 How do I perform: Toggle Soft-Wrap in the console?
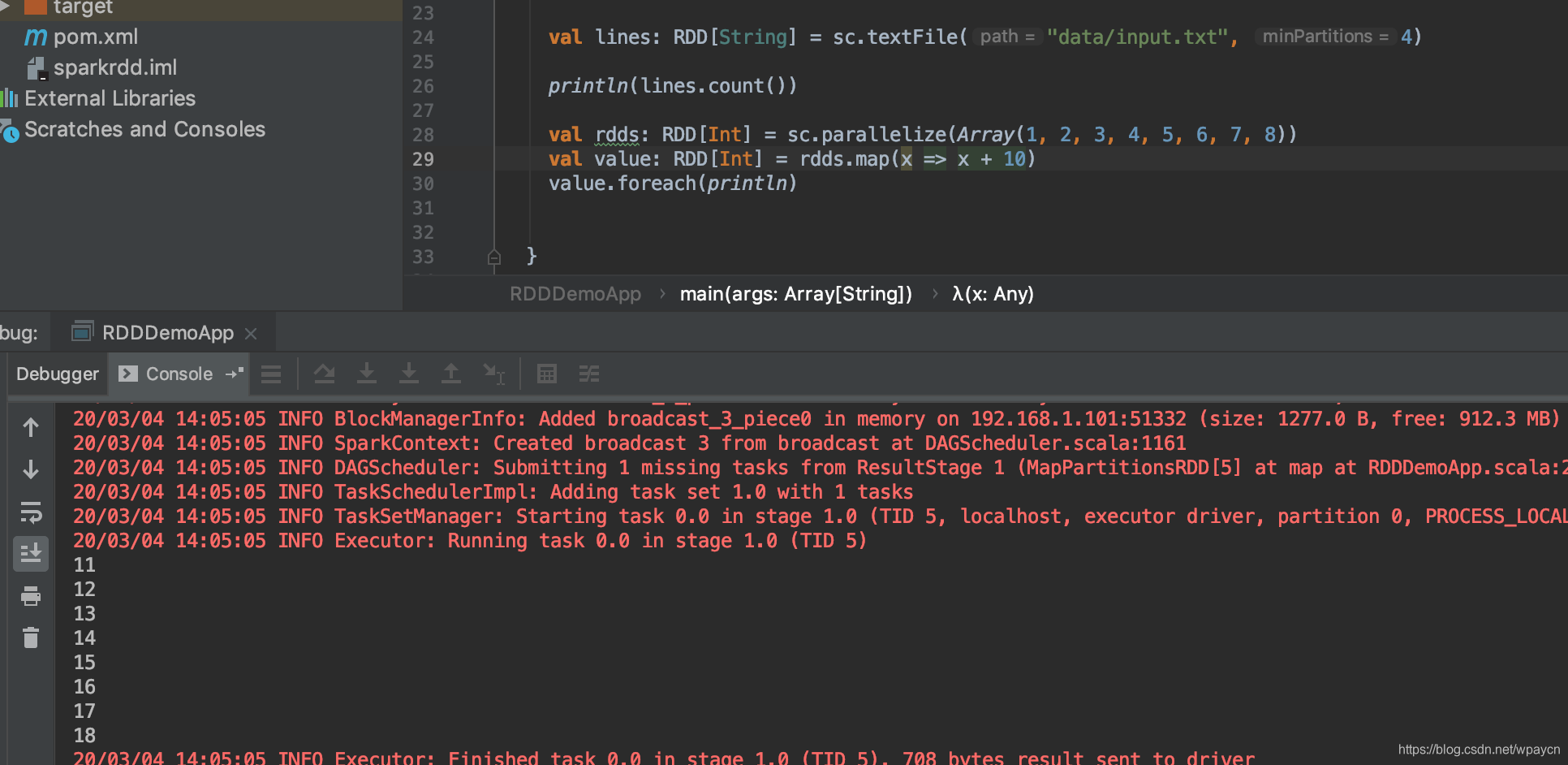(x=31, y=512)
